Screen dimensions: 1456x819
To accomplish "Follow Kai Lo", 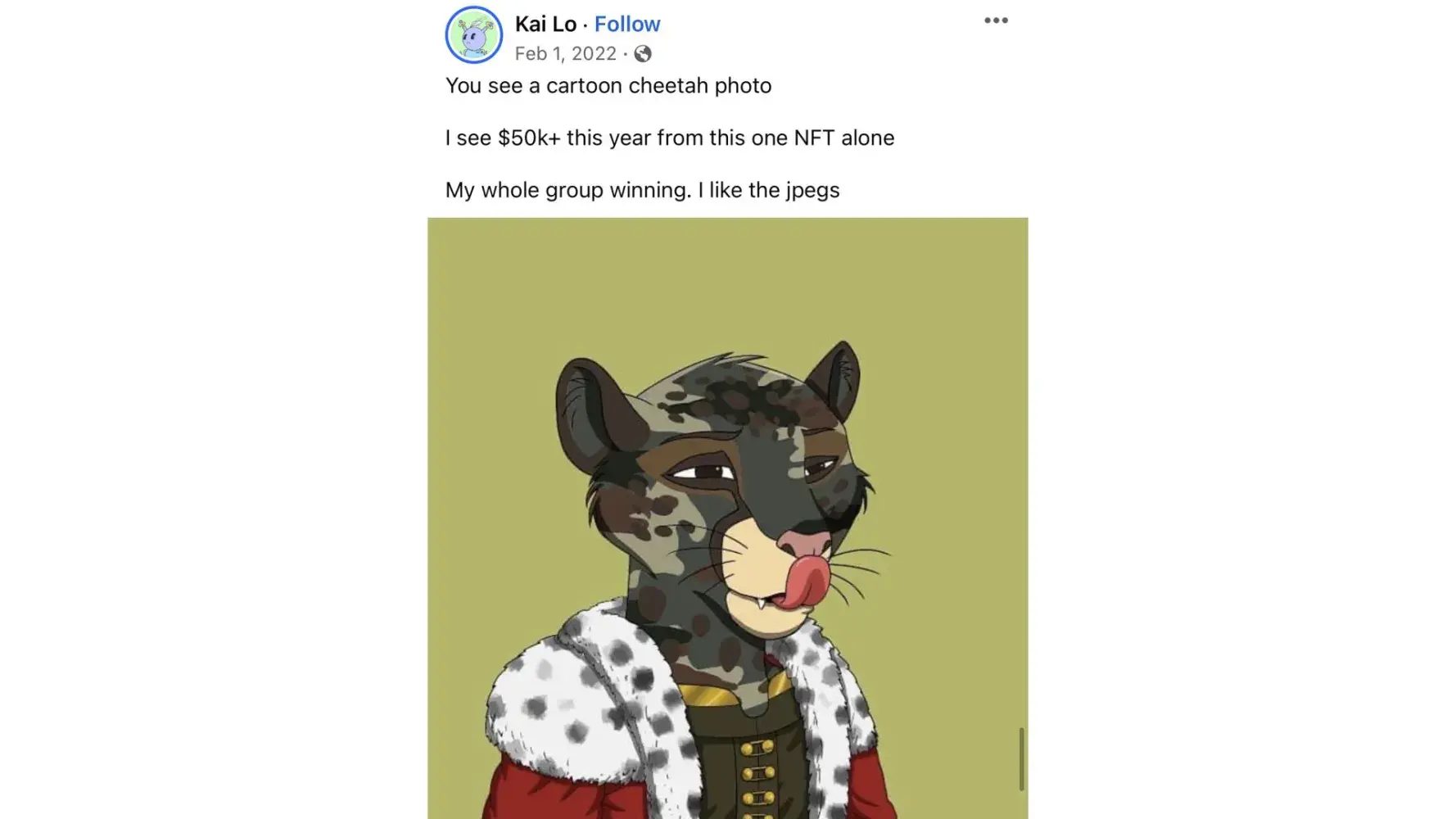I will [627, 24].
